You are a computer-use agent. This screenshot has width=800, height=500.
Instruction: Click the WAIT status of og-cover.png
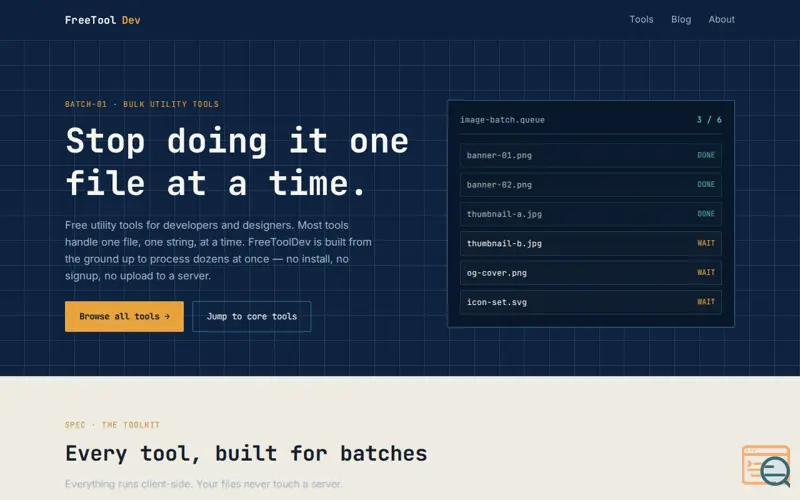[x=706, y=272]
